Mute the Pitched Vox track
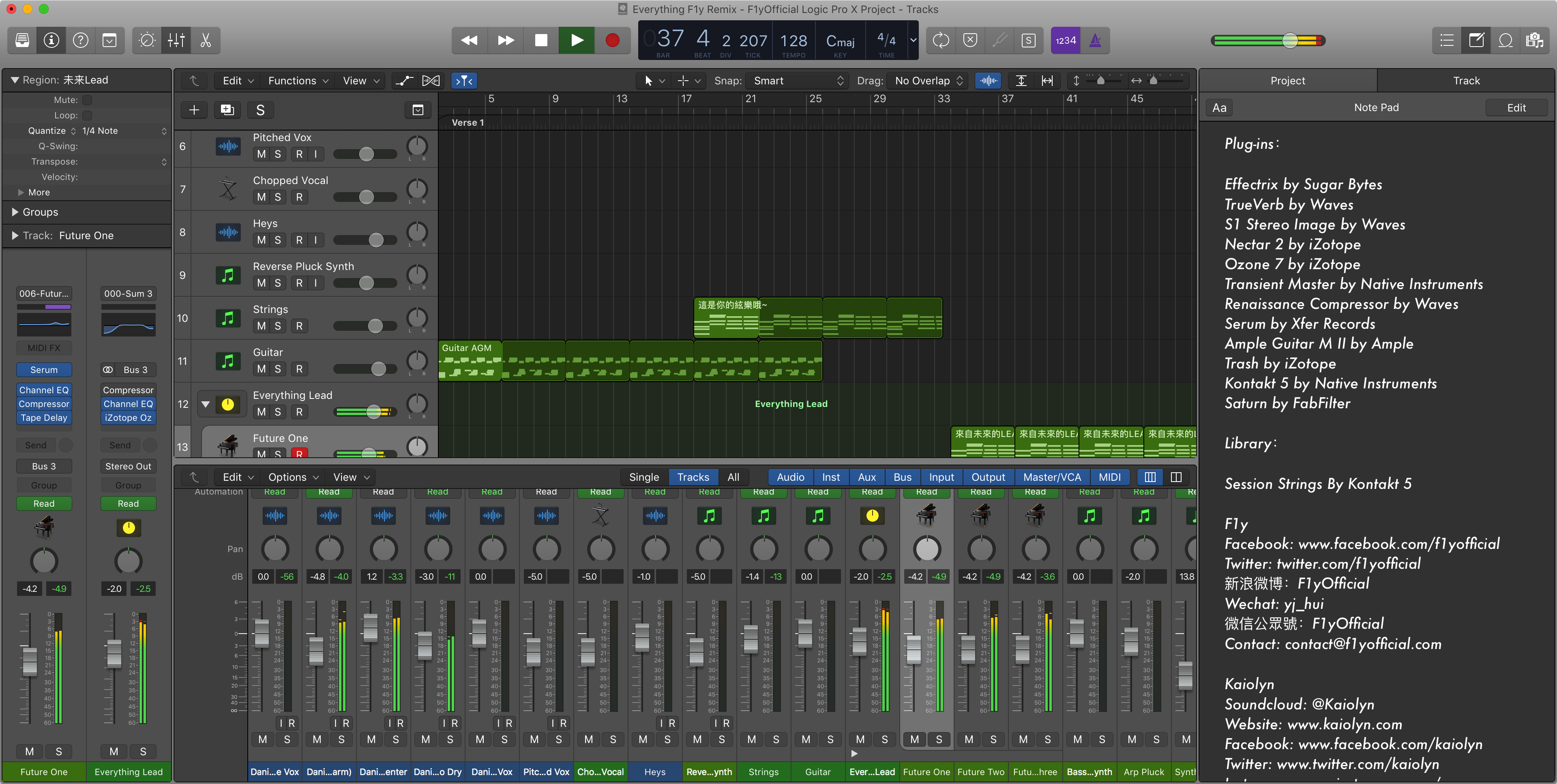Screen dimensions: 1557x784 (261, 154)
